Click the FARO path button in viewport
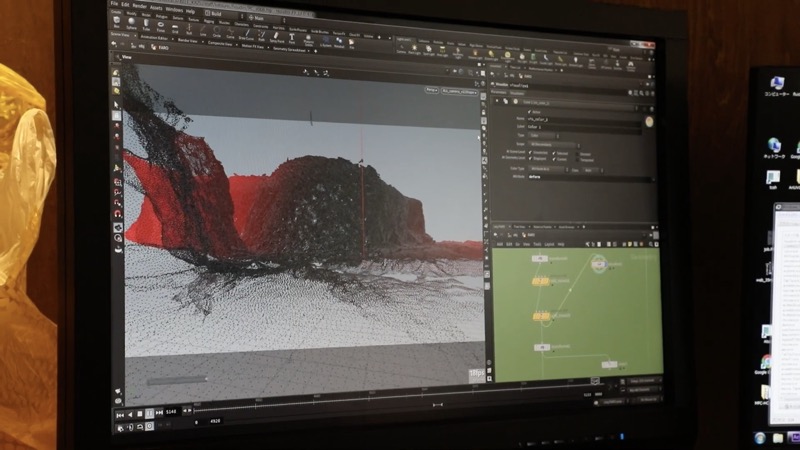Screen dimensions: 800x450 click(x=160, y=47)
